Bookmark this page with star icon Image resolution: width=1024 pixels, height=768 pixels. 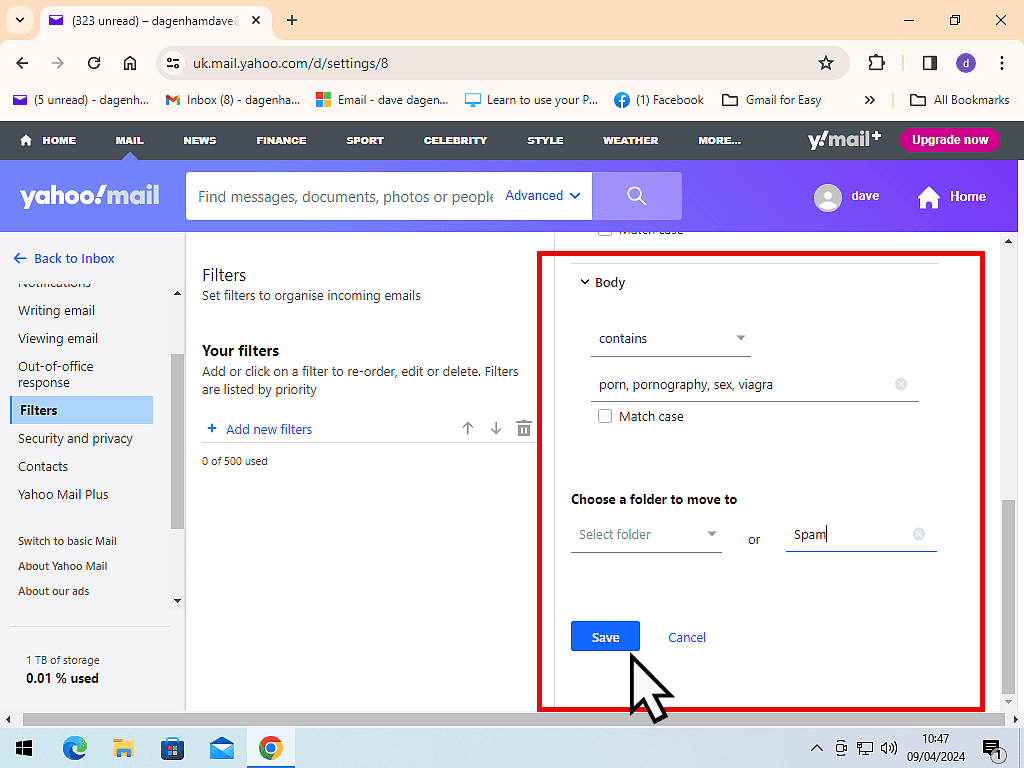click(825, 63)
